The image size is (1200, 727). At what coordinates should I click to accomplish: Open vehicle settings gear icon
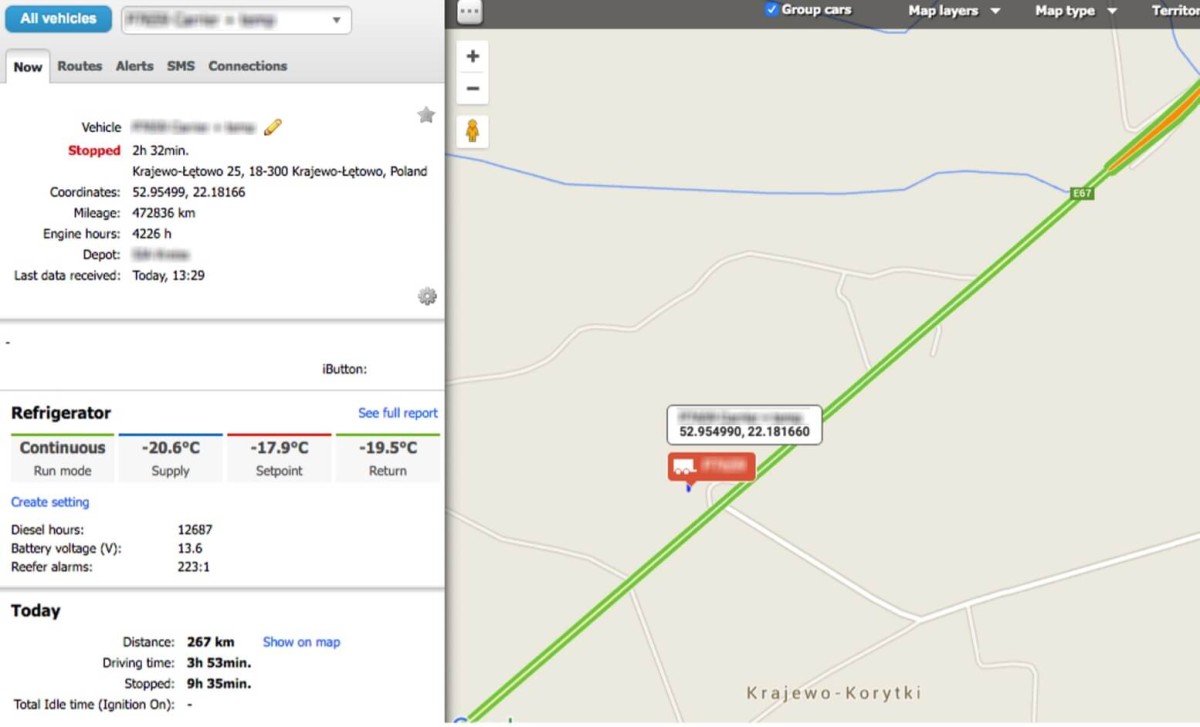[x=427, y=296]
